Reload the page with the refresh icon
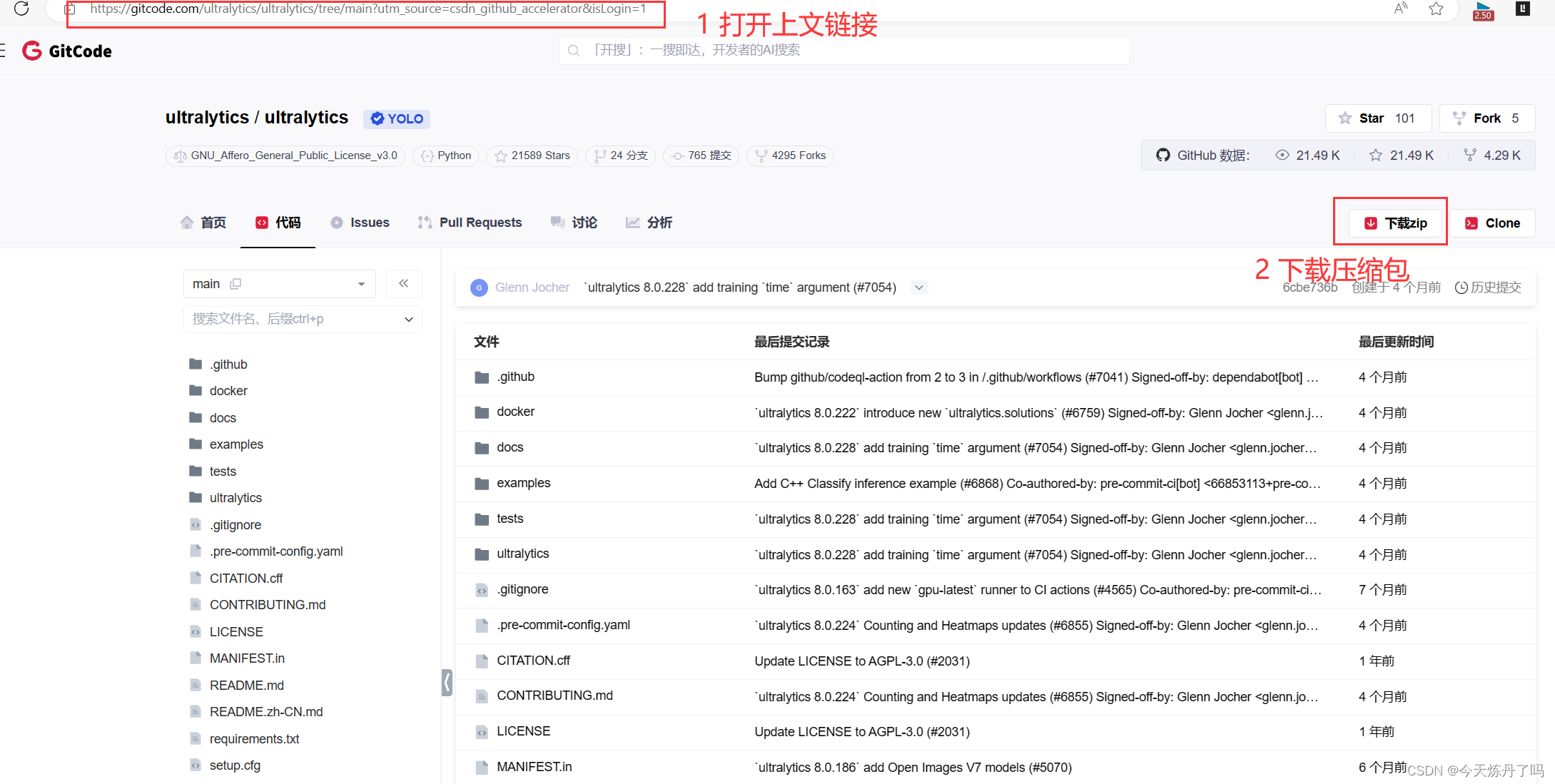Screen dimensions: 1555x784 click(x=21, y=9)
